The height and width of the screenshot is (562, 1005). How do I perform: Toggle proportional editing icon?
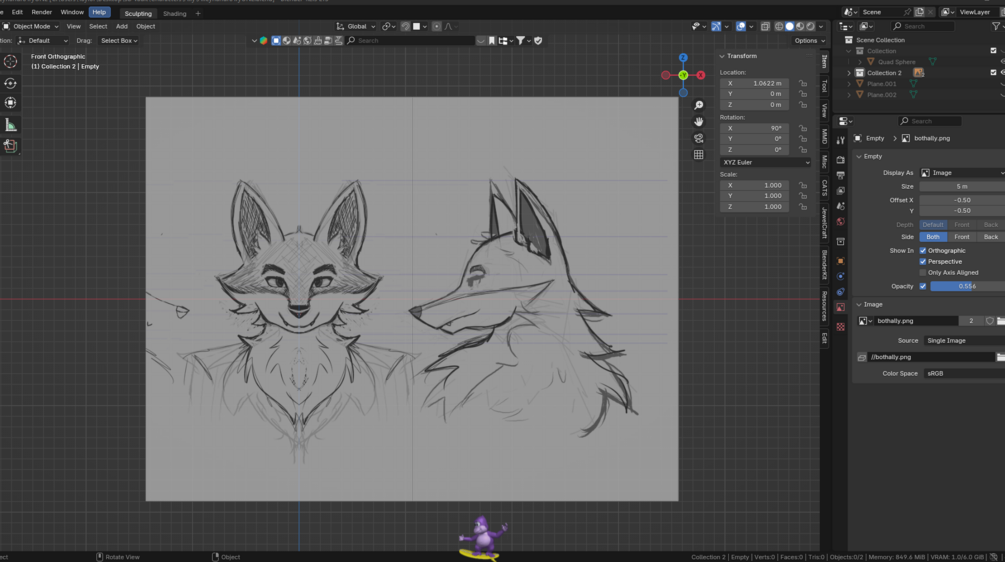[x=436, y=26]
